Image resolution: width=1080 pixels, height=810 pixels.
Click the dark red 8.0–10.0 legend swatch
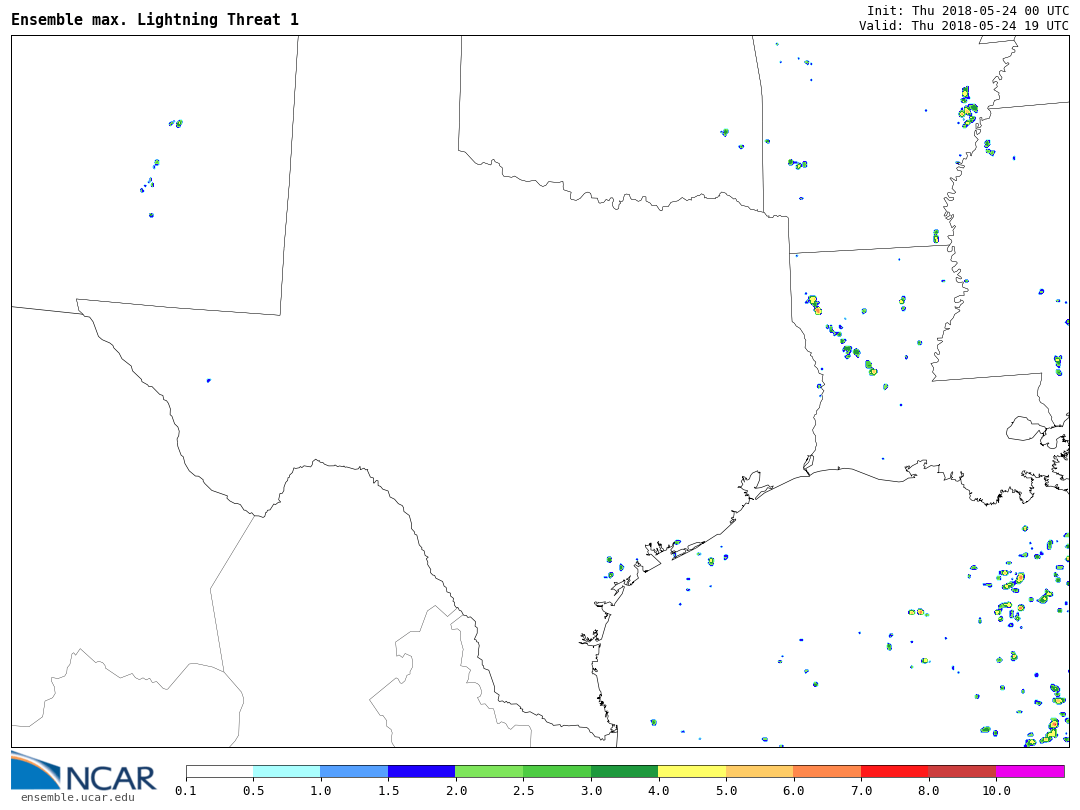tap(962, 772)
